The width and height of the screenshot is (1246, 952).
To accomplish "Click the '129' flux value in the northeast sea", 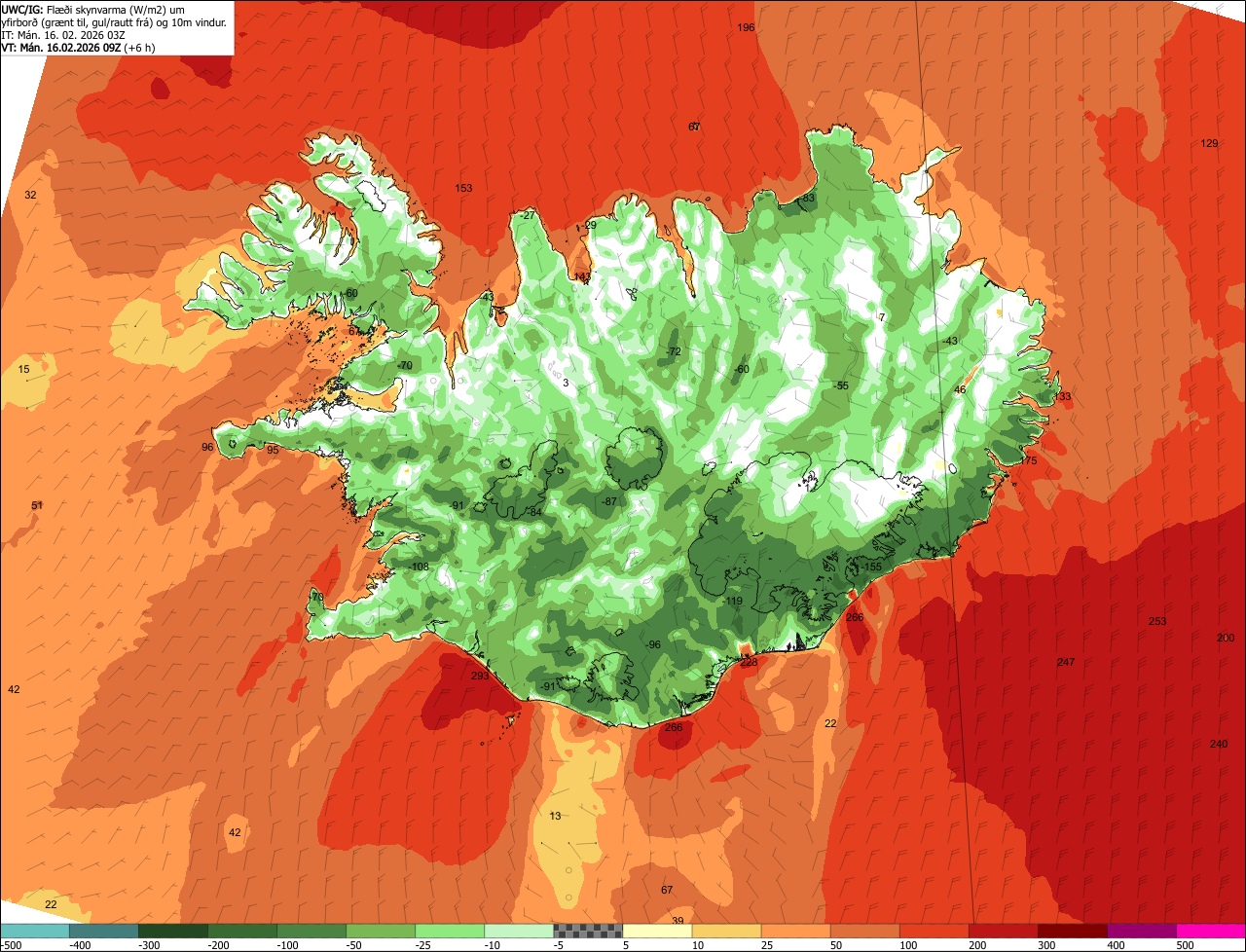I will pyautogui.click(x=1209, y=144).
